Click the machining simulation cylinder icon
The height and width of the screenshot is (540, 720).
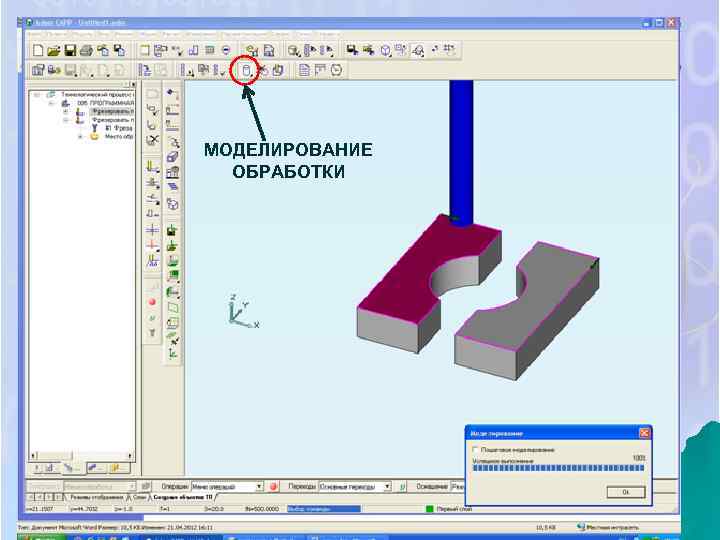pyautogui.click(x=247, y=70)
